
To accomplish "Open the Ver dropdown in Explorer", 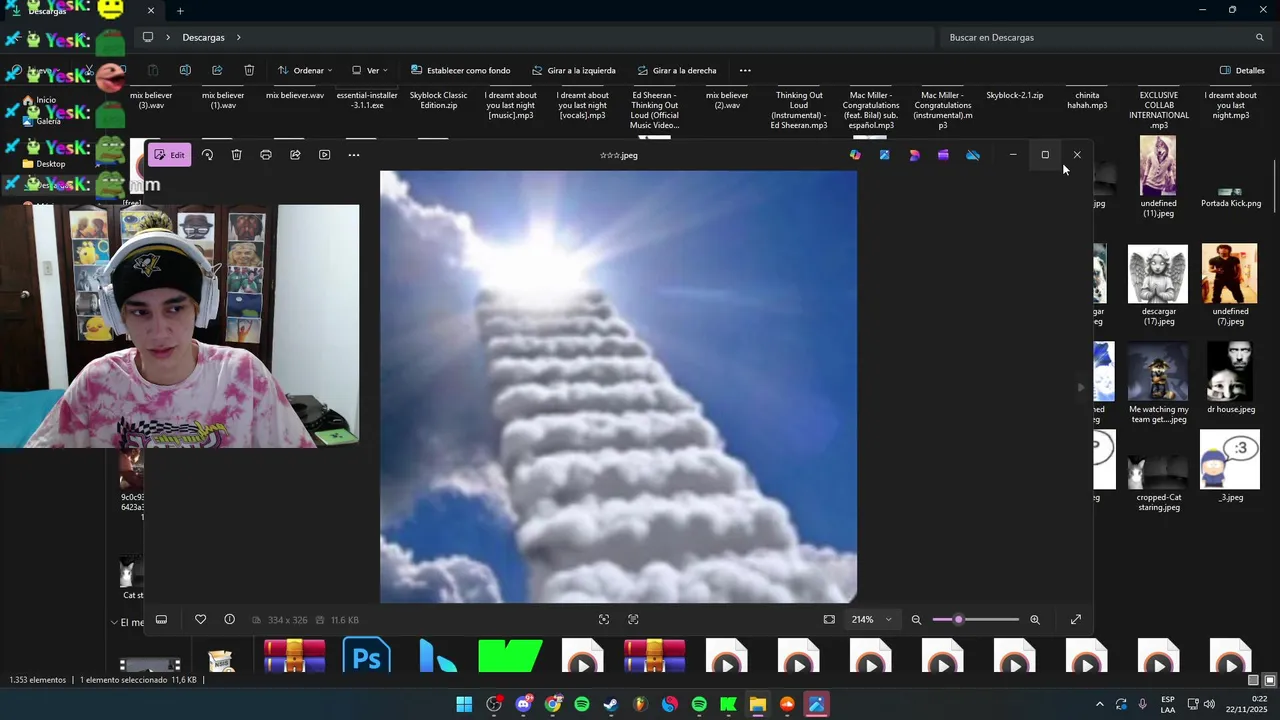I will pos(369,70).
